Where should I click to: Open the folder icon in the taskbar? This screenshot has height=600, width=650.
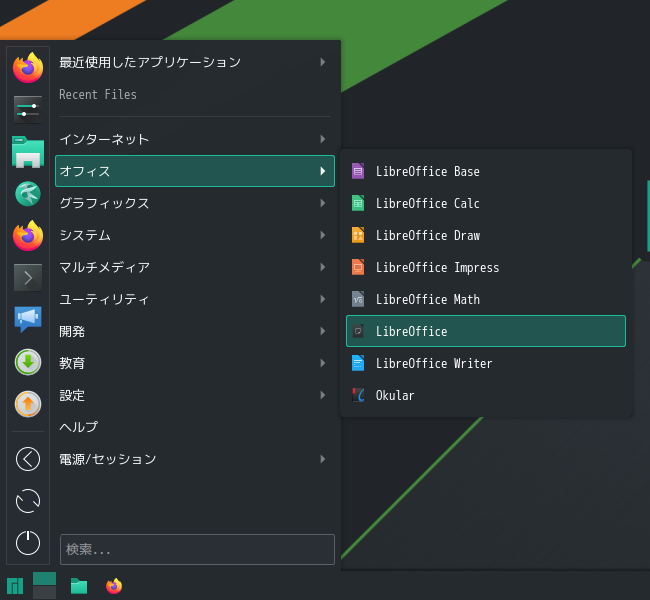pyautogui.click(x=79, y=586)
